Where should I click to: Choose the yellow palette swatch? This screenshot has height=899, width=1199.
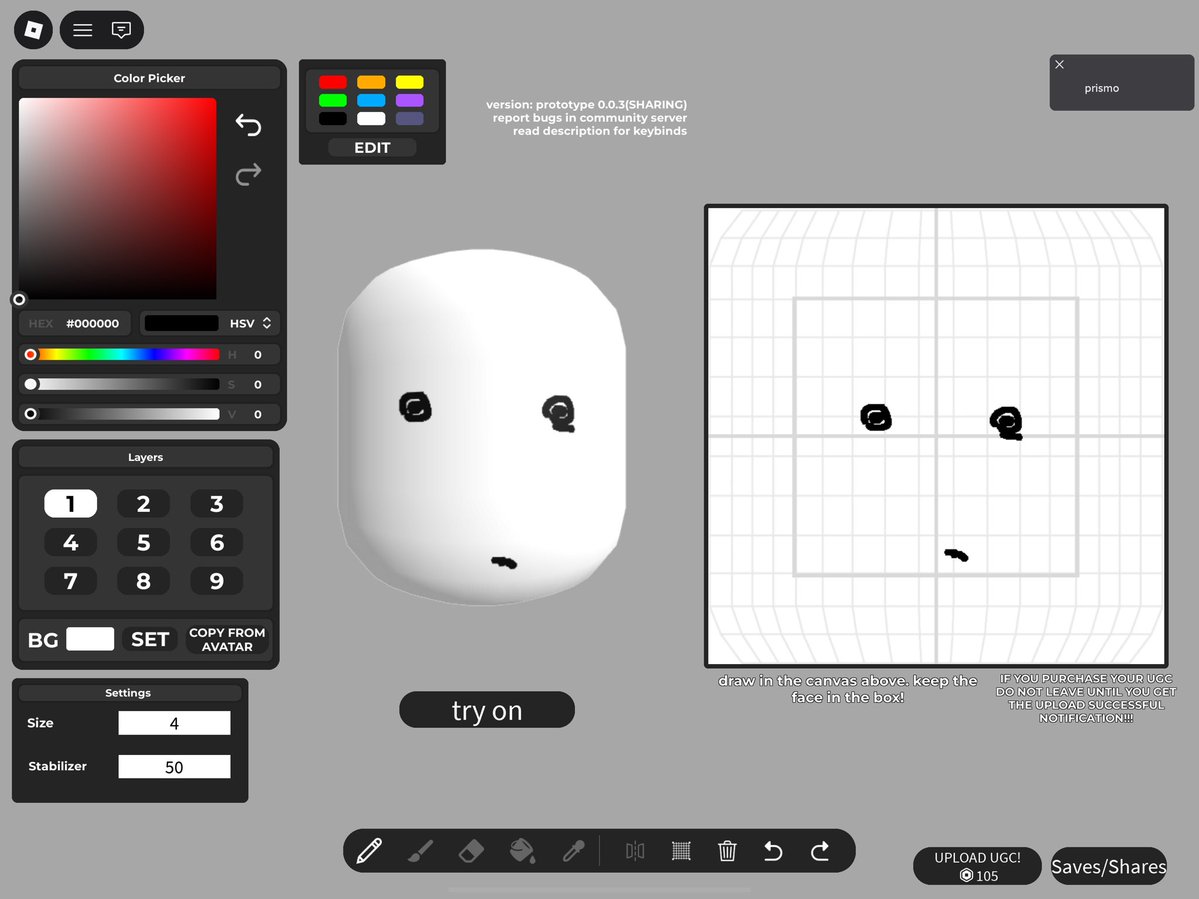point(410,82)
